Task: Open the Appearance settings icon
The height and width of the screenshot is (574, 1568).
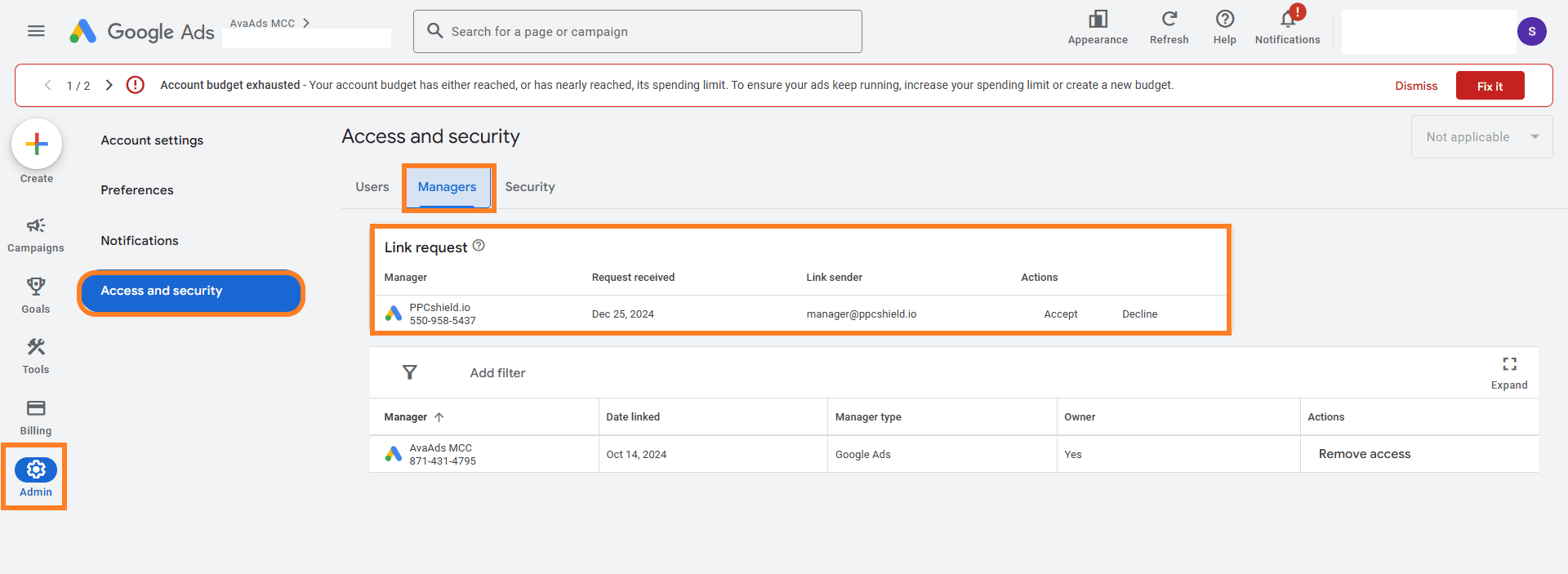Action: point(1098,20)
